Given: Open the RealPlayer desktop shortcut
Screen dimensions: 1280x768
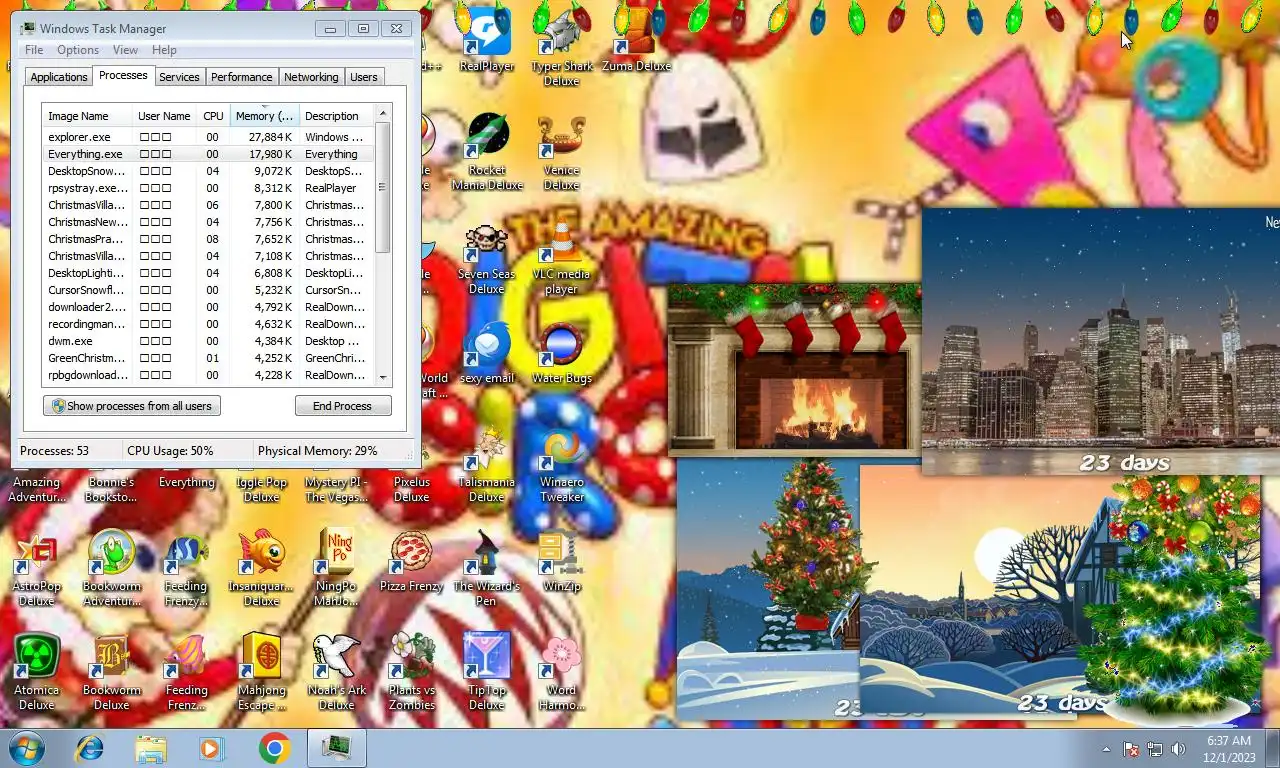Looking at the screenshot, I should (486, 42).
